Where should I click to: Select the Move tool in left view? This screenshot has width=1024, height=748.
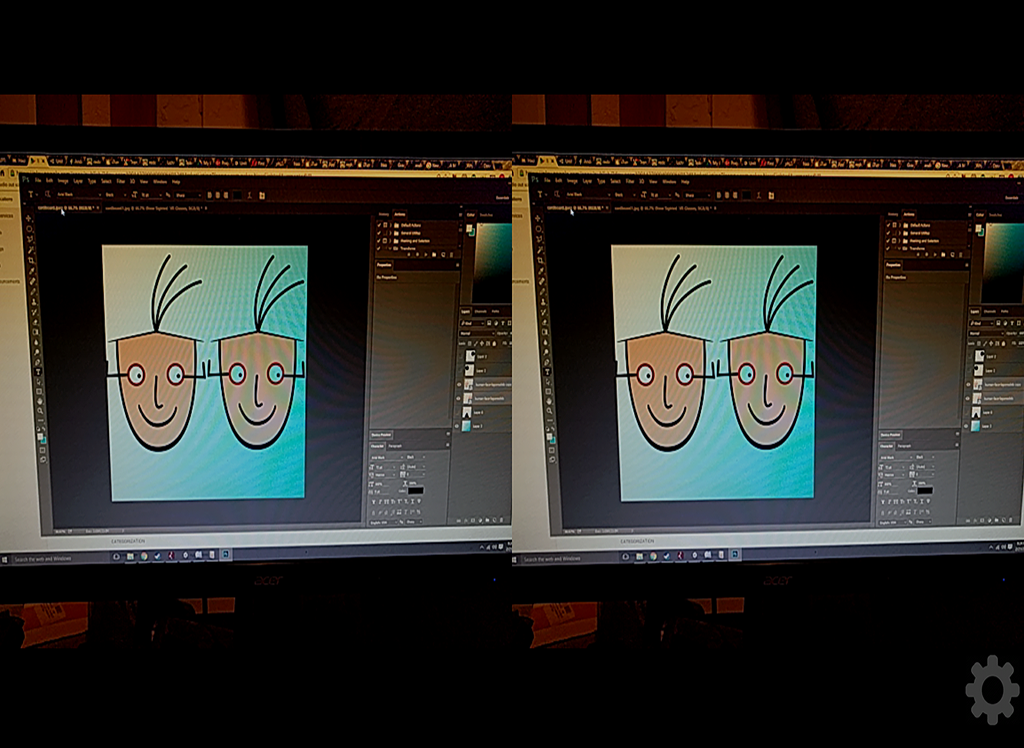[28, 218]
